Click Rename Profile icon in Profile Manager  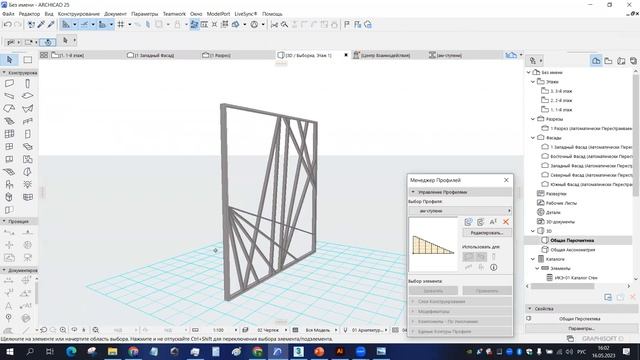pos(493,222)
